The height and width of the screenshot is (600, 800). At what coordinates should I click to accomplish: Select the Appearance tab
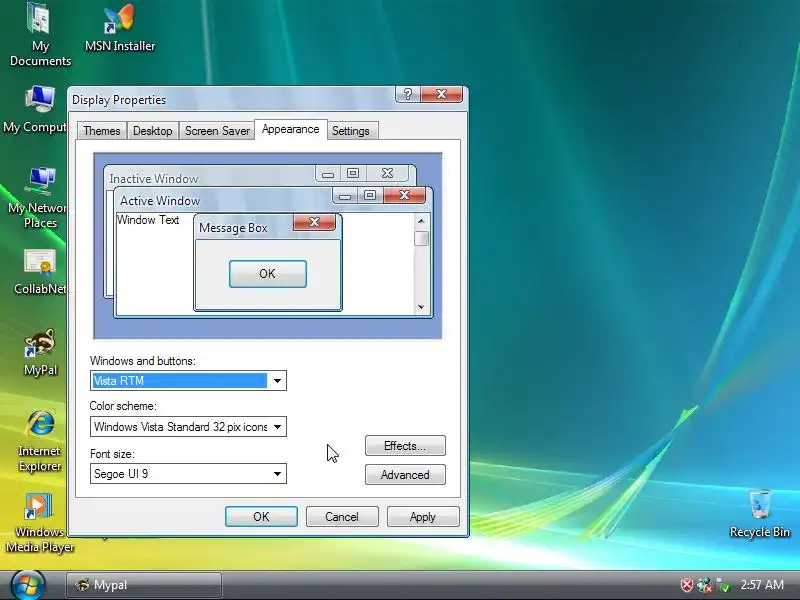coord(290,129)
